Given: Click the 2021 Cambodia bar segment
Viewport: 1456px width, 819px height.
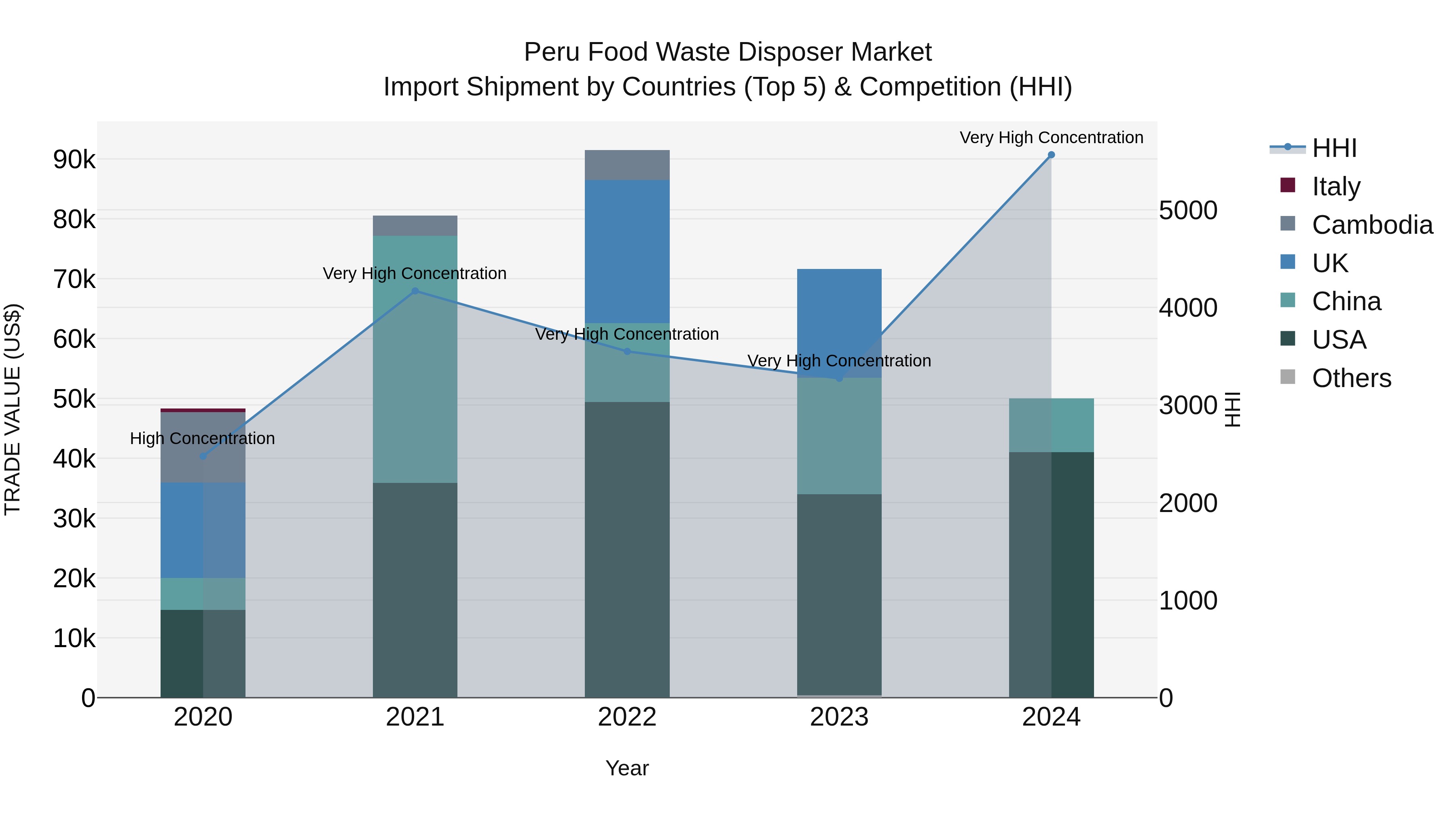Looking at the screenshot, I should click(x=415, y=226).
